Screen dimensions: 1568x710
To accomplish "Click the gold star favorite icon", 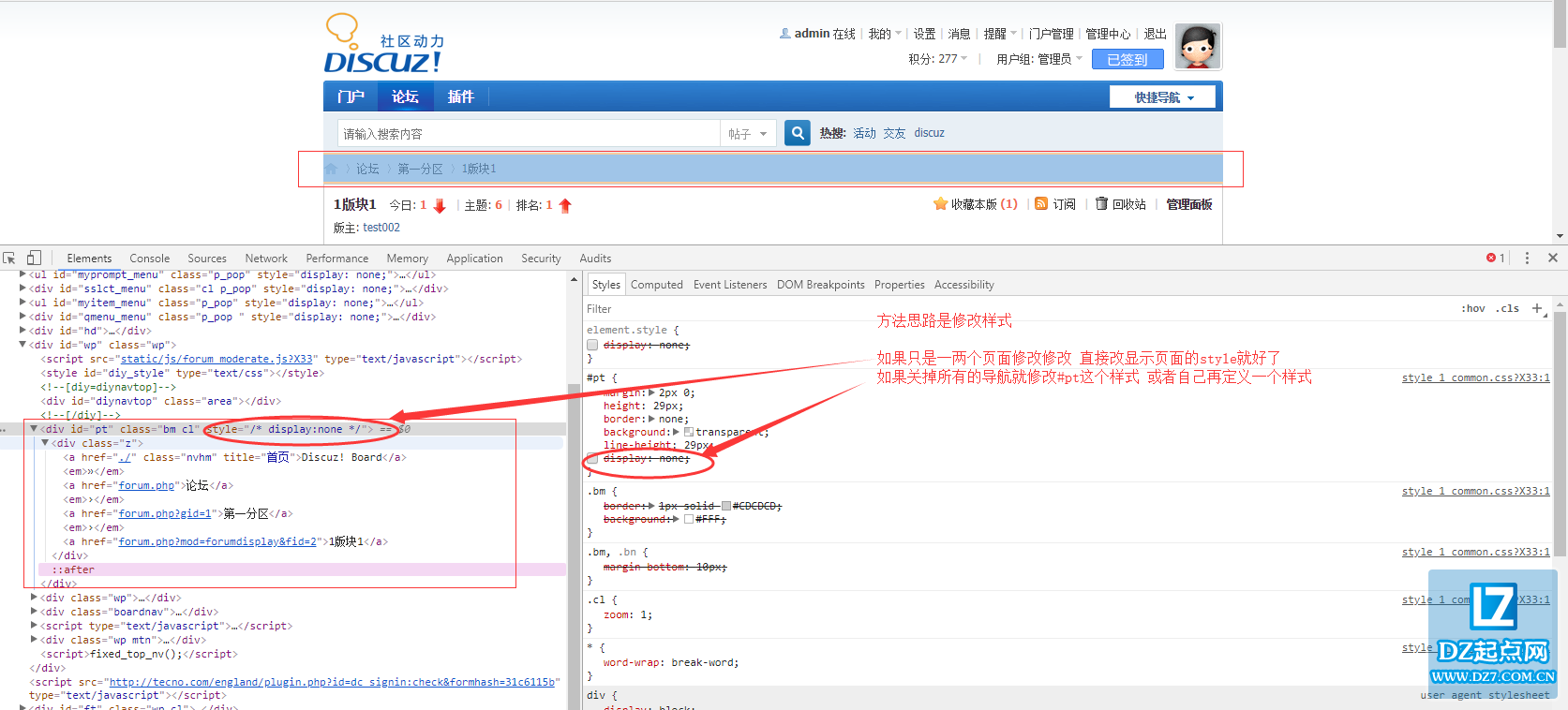I will [940, 203].
